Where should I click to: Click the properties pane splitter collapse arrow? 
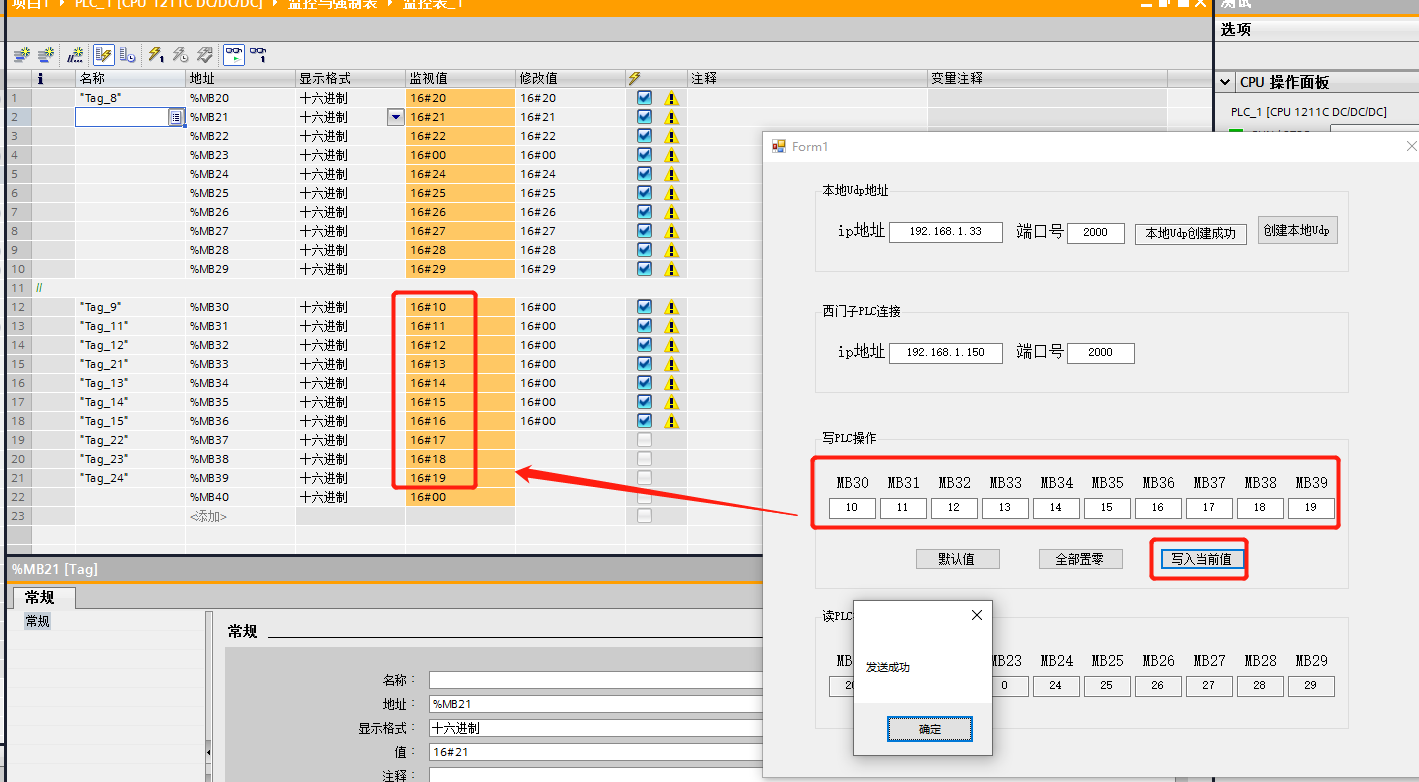coord(208,751)
